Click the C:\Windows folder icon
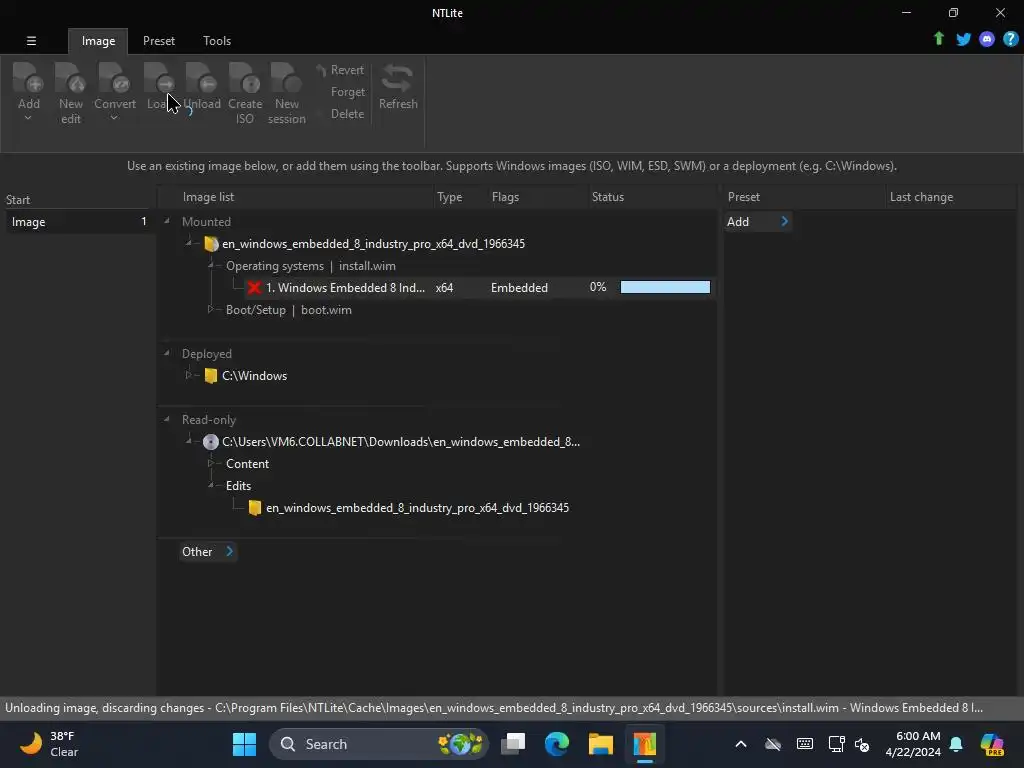This screenshot has height=768, width=1024. 210,376
